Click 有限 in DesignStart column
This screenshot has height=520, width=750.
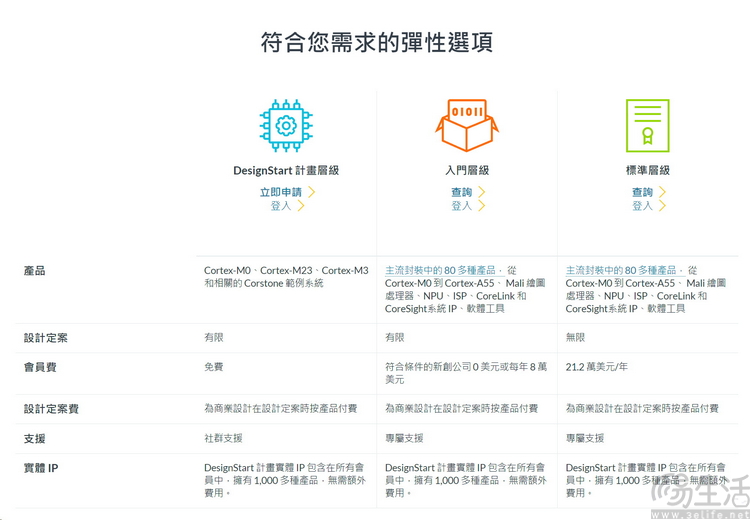214,337
